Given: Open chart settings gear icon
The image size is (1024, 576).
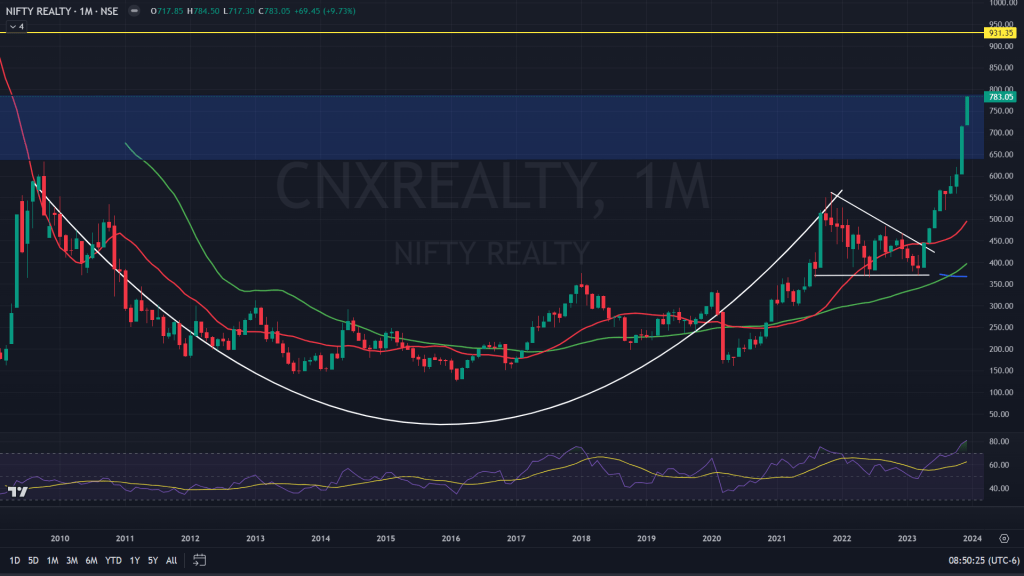Looking at the screenshot, I should click(1003, 536).
